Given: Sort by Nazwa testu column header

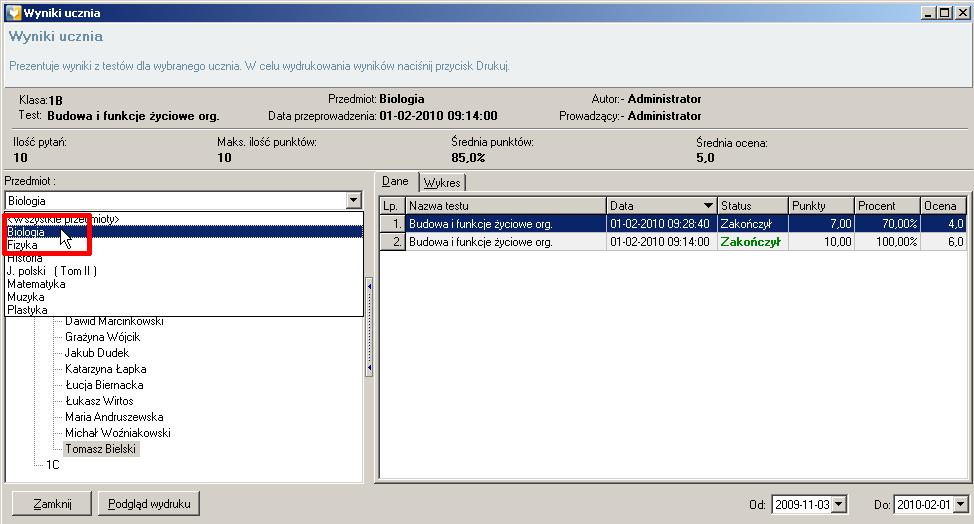Looking at the screenshot, I should click(x=505, y=206).
